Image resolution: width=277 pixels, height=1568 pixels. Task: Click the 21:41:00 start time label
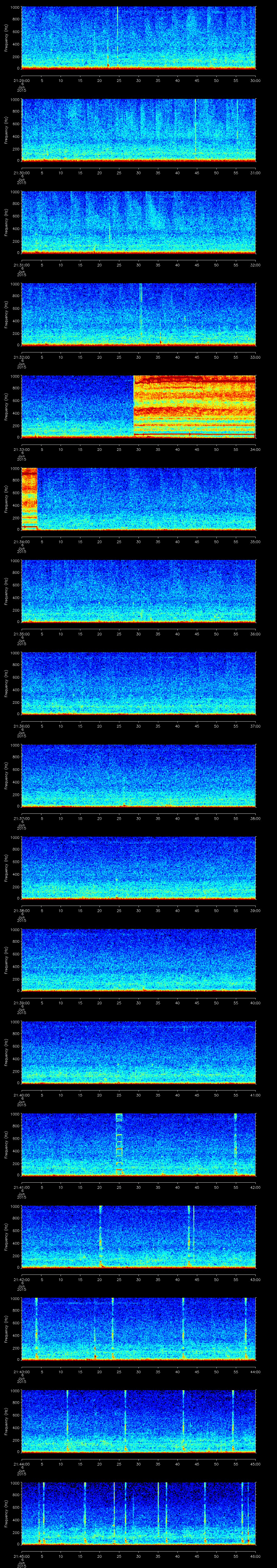pos(21,1187)
